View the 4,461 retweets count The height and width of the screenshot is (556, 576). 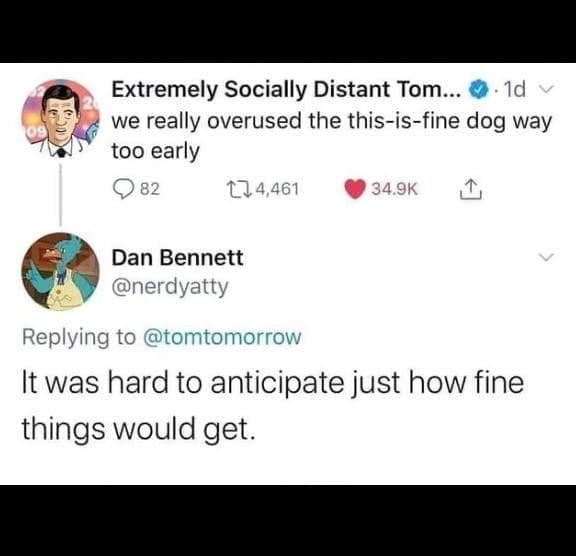[277, 189]
